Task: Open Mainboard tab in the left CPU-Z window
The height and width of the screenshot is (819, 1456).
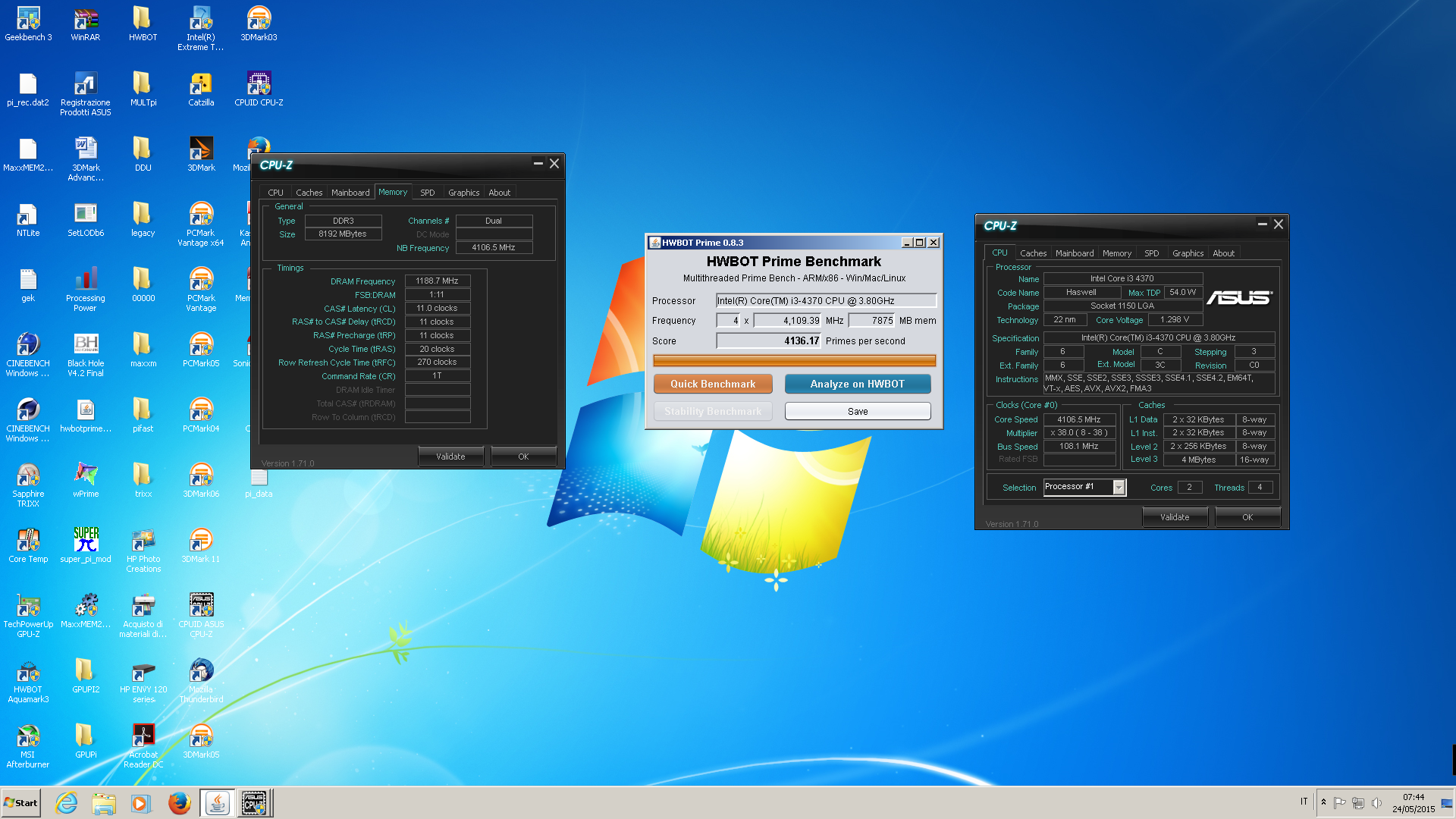Action: [x=350, y=193]
